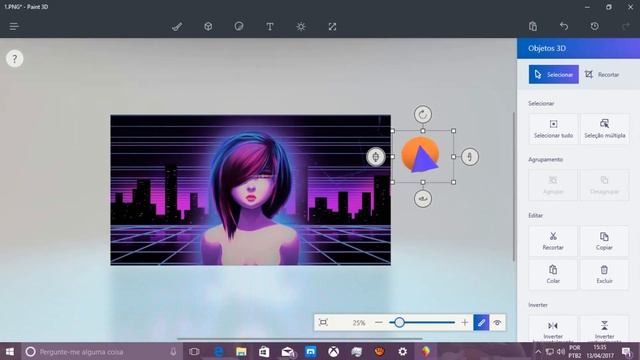This screenshot has width=640, height=360.
Task: Click the X-axis rotation handle below object
Action: click(x=423, y=199)
